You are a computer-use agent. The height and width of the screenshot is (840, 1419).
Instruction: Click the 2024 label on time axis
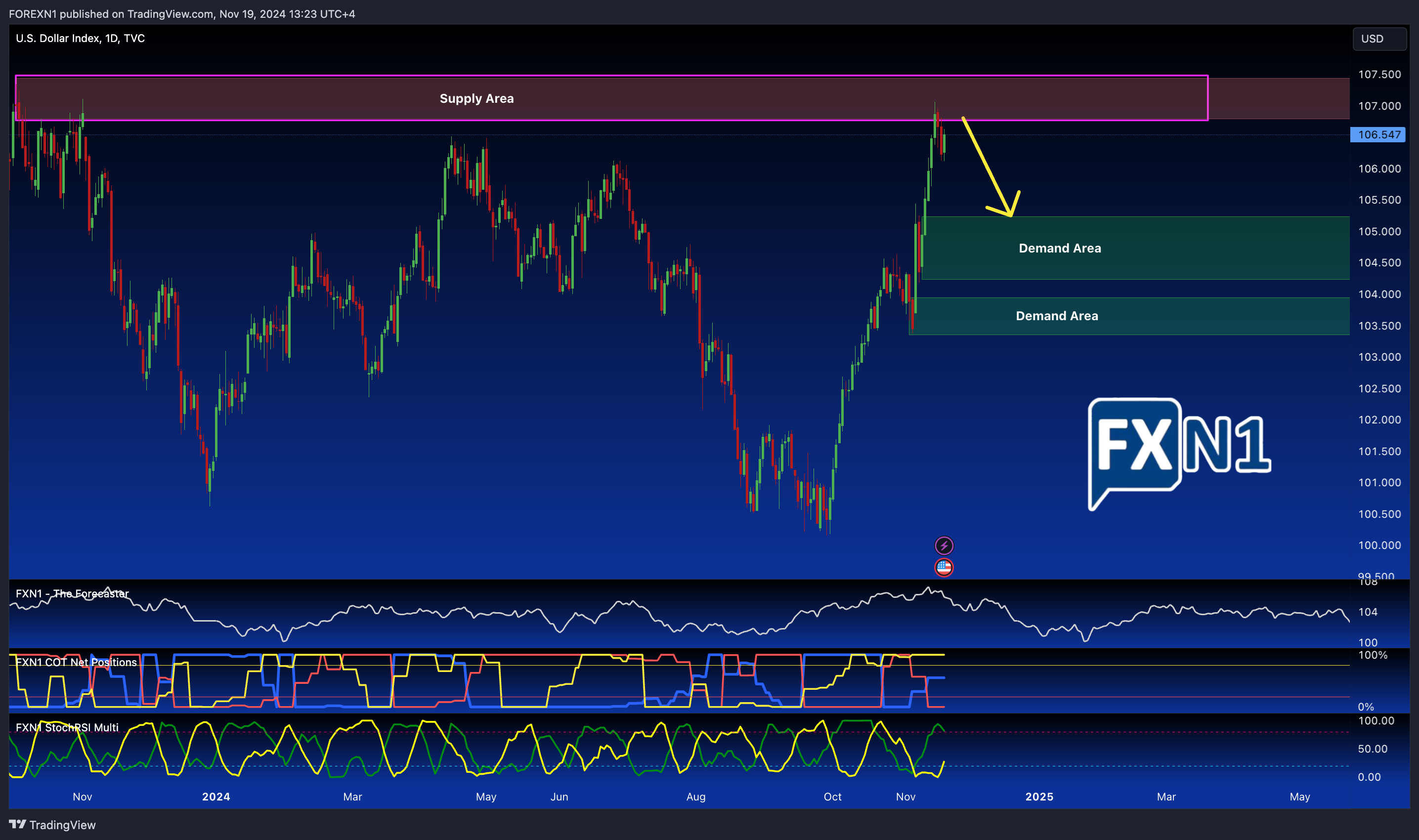coord(216,797)
